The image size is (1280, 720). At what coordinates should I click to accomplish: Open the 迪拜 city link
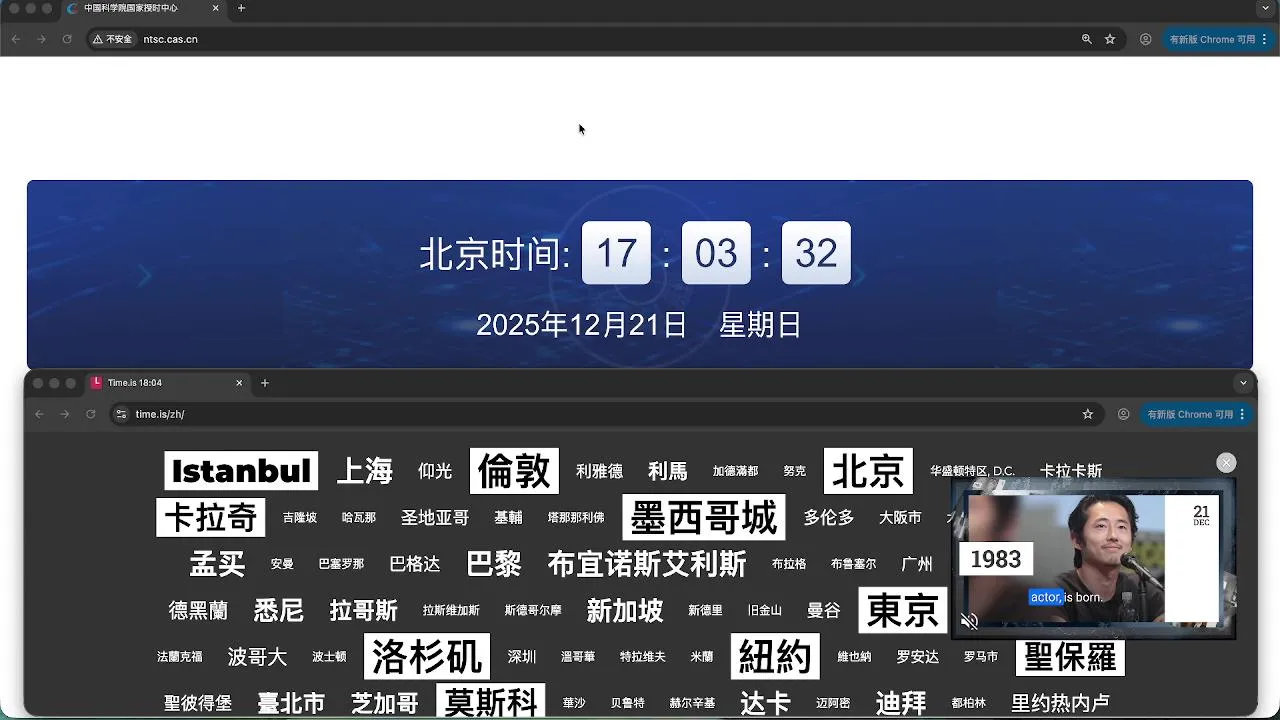[x=901, y=703]
